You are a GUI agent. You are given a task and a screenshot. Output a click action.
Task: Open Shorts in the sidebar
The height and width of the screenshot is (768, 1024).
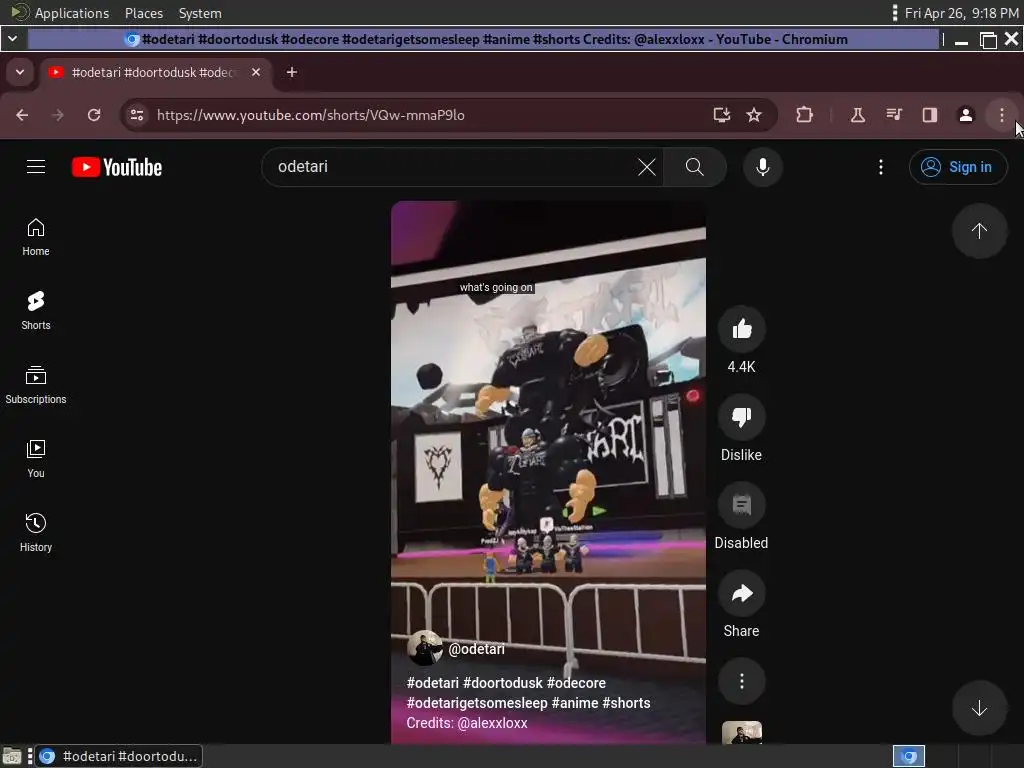[36, 311]
